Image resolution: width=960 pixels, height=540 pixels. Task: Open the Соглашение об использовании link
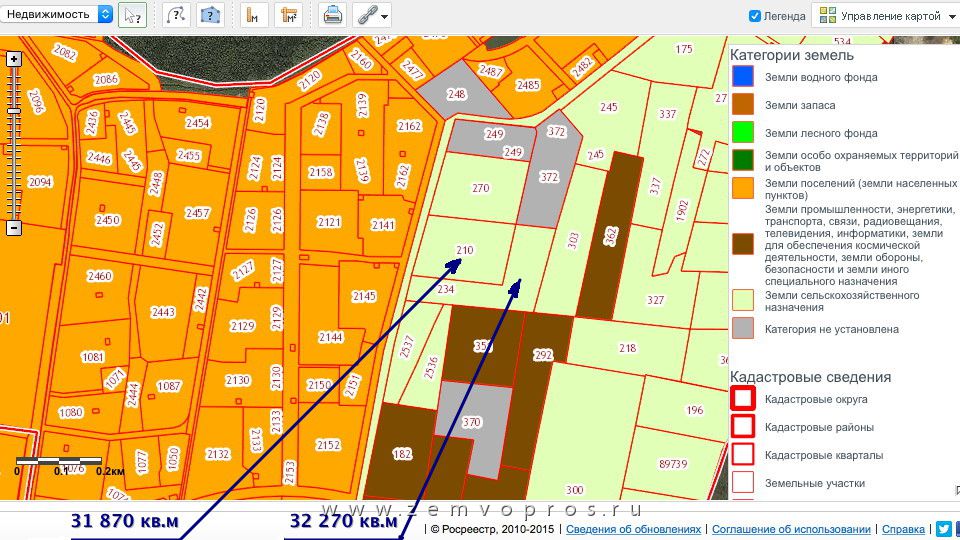coord(791,529)
